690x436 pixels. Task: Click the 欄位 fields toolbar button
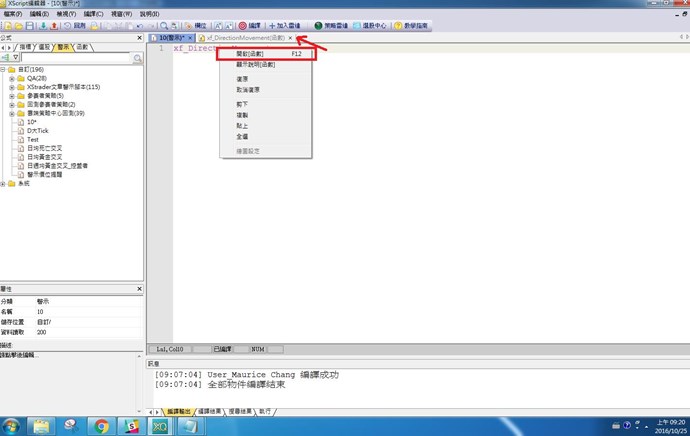click(196, 26)
